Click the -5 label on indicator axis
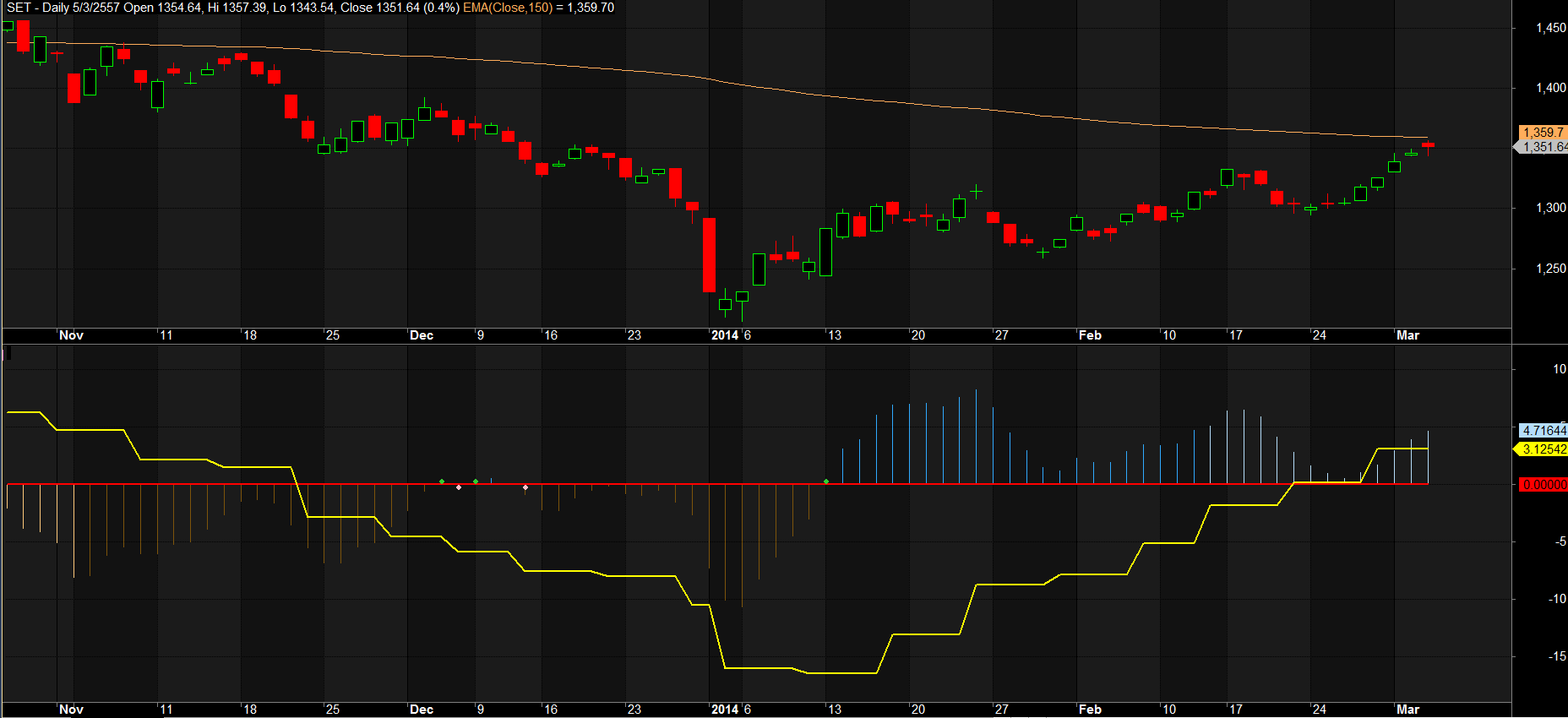This screenshot has width=1568, height=718. (1560, 541)
